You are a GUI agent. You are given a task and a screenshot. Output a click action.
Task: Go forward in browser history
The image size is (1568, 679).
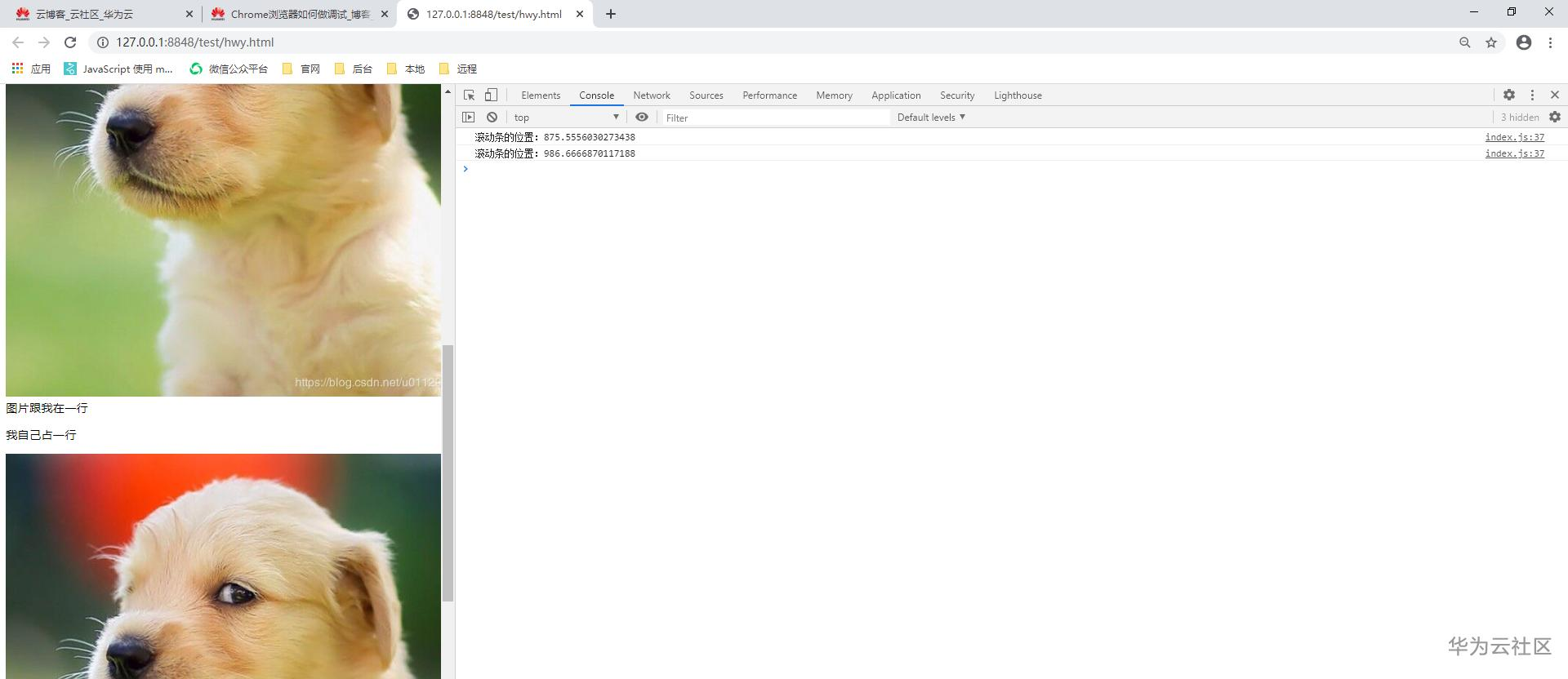(44, 42)
